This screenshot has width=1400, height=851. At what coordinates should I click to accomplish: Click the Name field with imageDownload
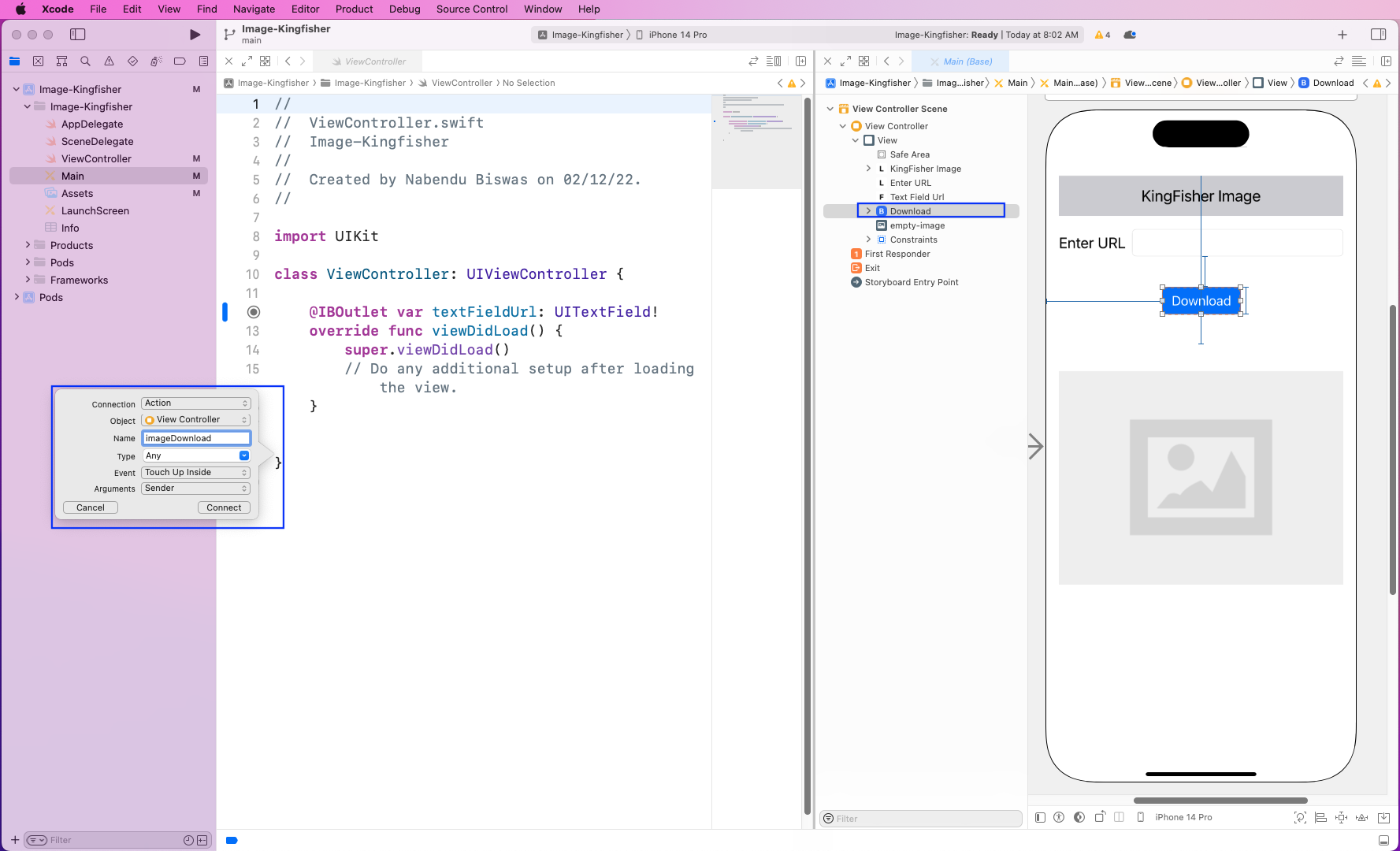pos(196,438)
